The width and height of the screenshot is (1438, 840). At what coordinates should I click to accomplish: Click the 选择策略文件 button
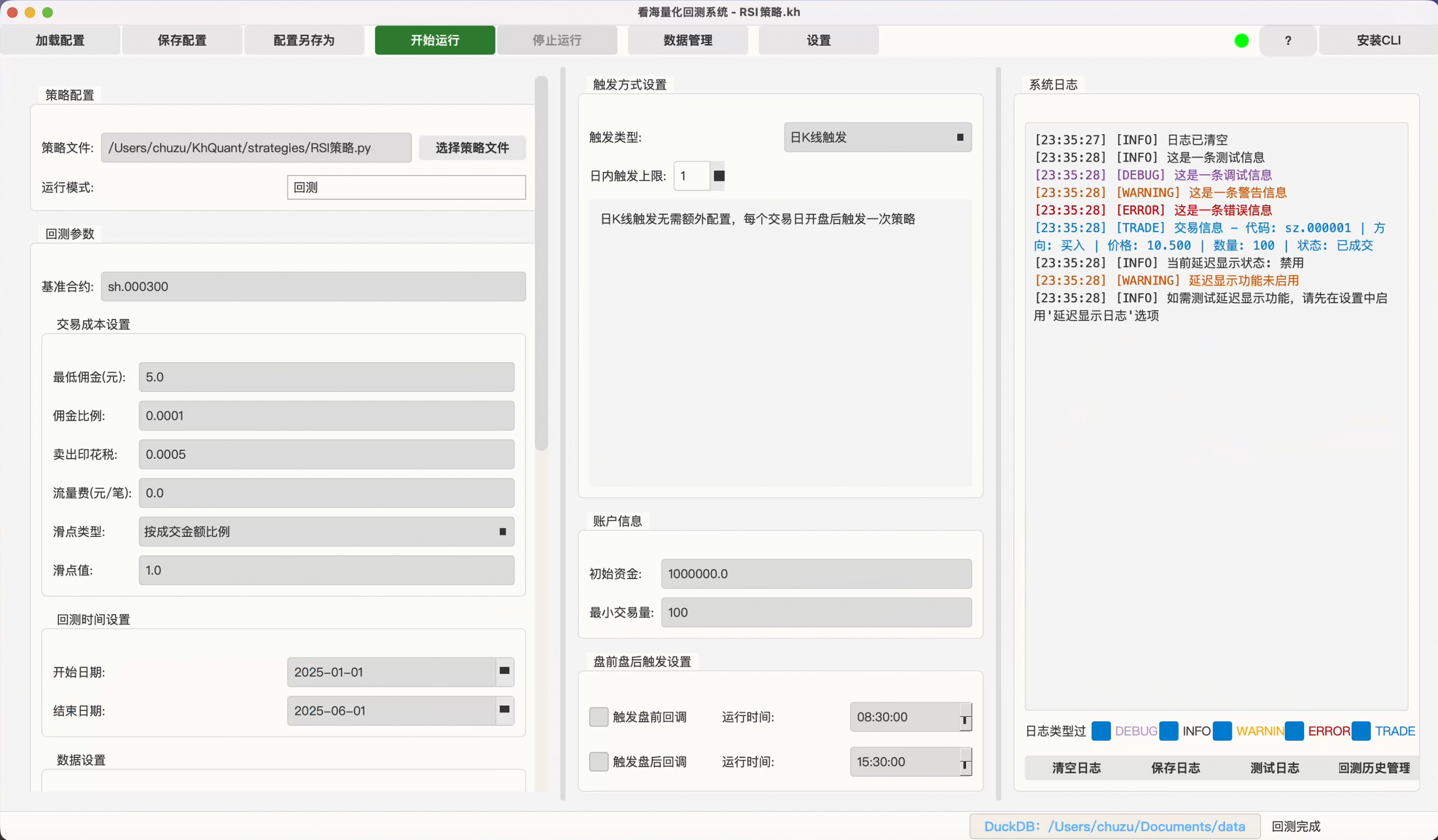(x=472, y=148)
